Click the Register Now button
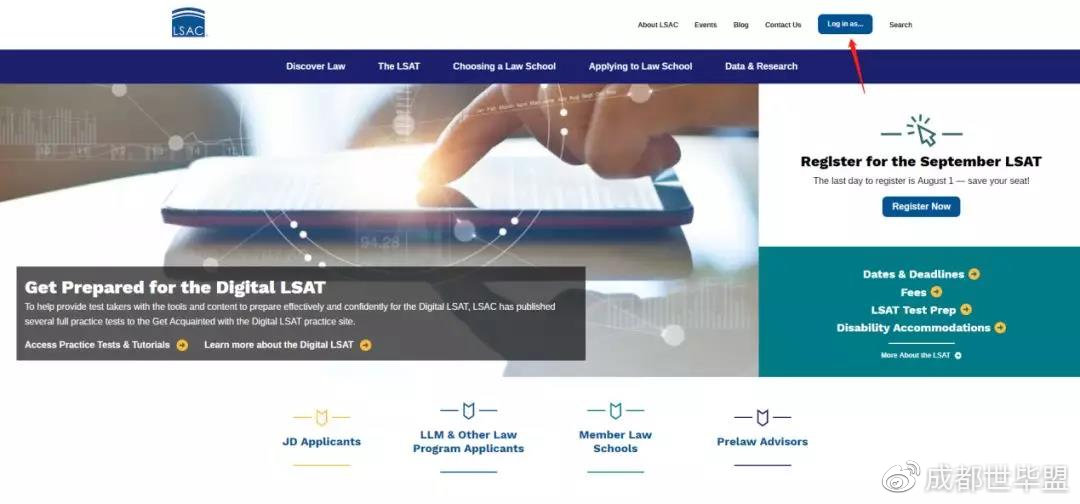The height and width of the screenshot is (504, 1080). click(921, 207)
